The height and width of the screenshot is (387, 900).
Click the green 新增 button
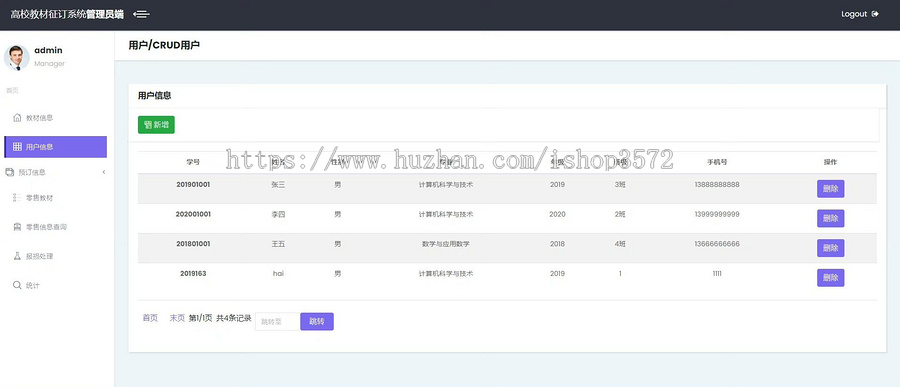156,125
